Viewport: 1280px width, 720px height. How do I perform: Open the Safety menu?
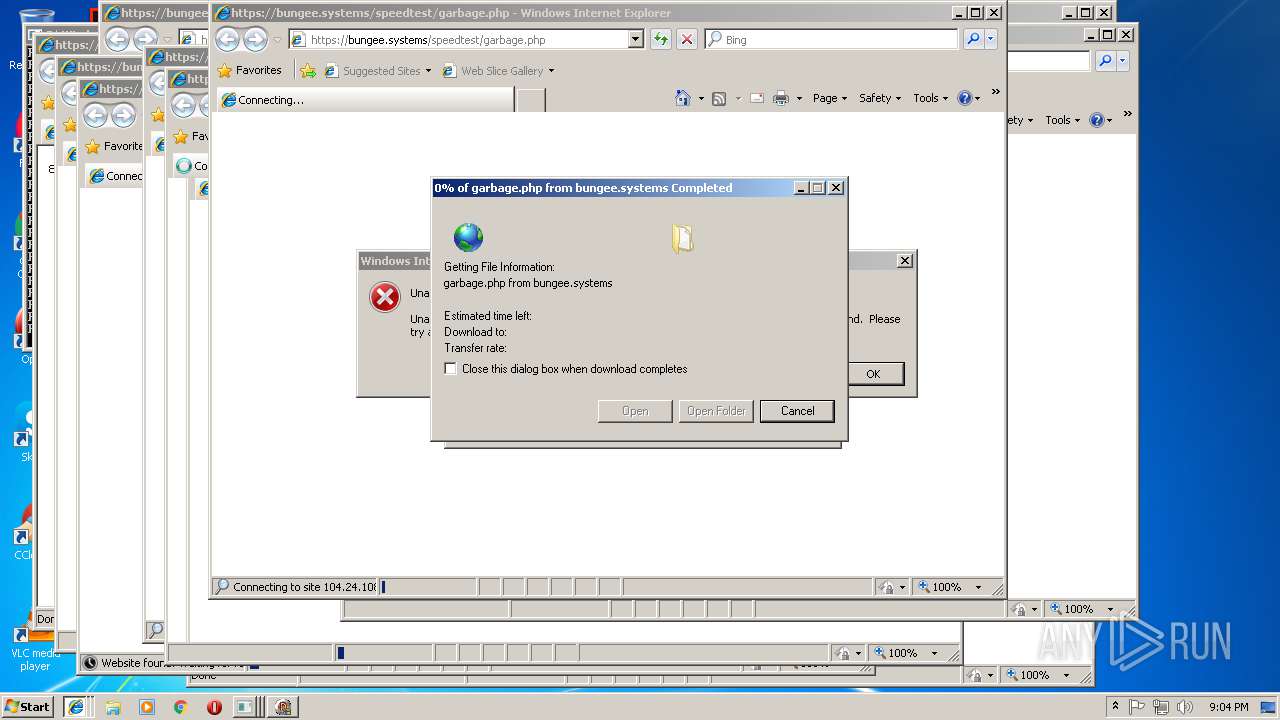[x=880, y=98]
